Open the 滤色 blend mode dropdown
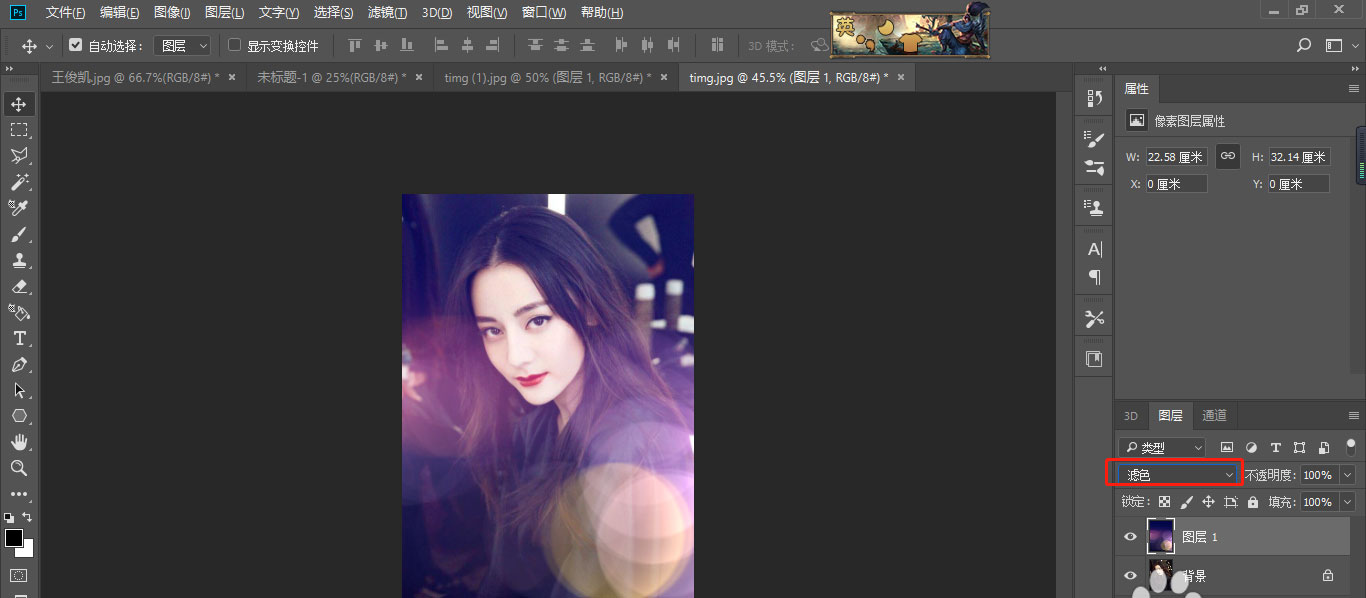Image resolution: width=1366 pixels, height=598 pixels. pyautogui.click(x=1177, y=475)
